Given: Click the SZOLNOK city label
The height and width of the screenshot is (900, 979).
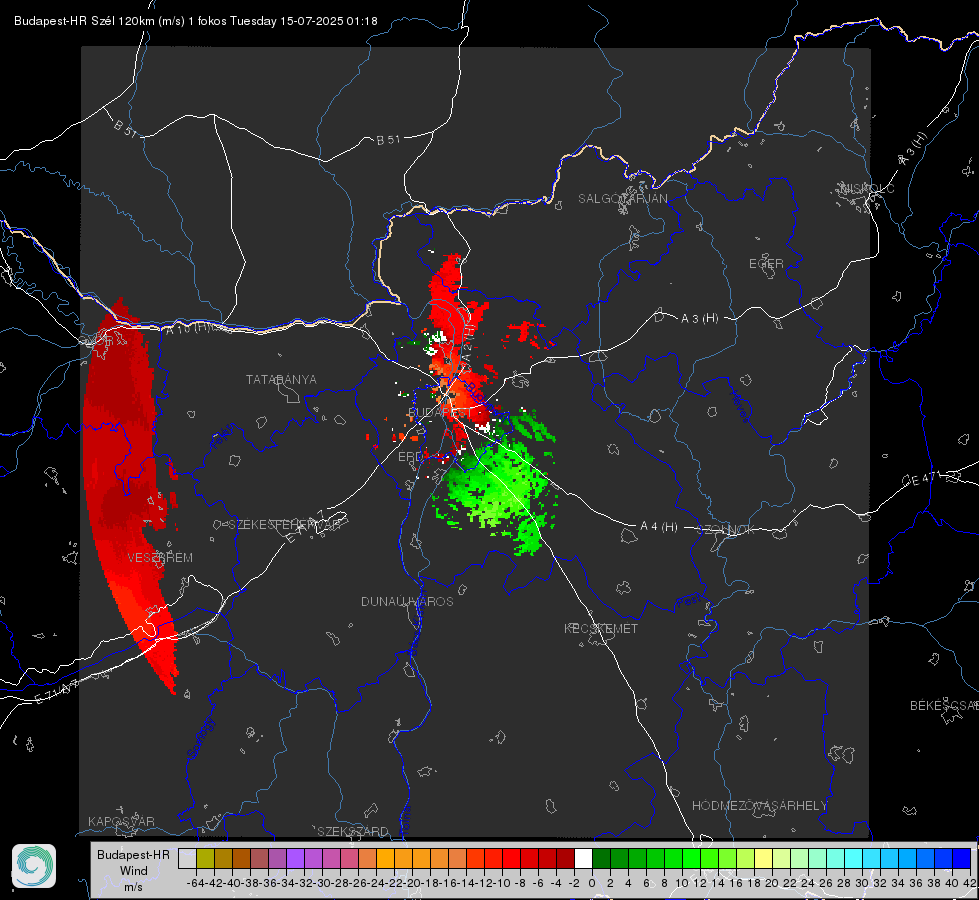Looking at the screenshot, I should pos(728,530).
